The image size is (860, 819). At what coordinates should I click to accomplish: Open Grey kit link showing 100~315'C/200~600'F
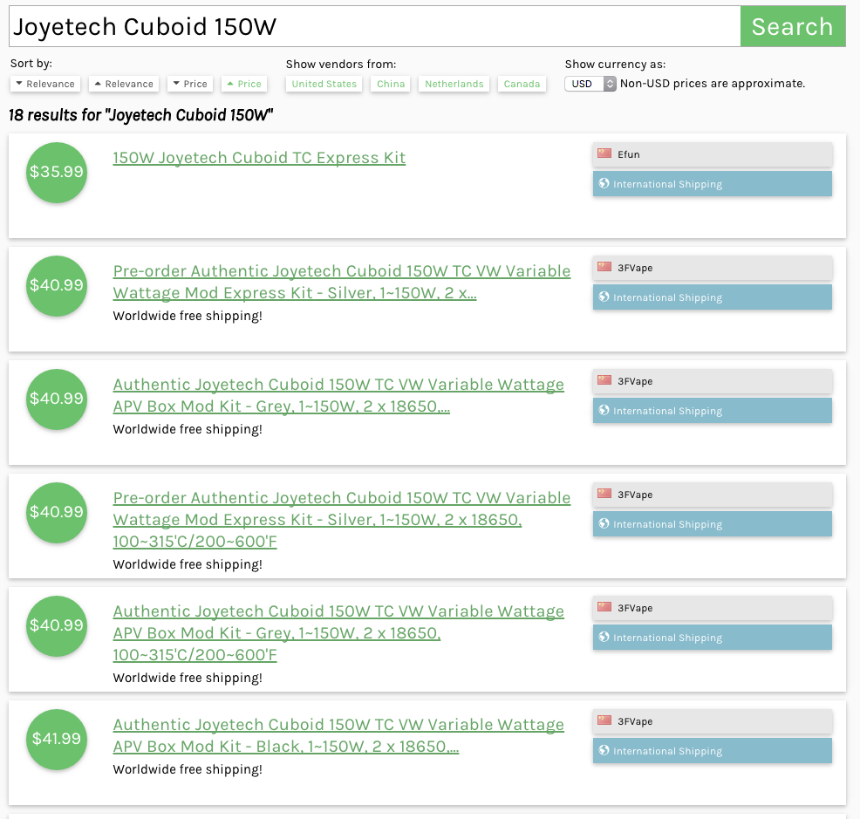(338, 633)
